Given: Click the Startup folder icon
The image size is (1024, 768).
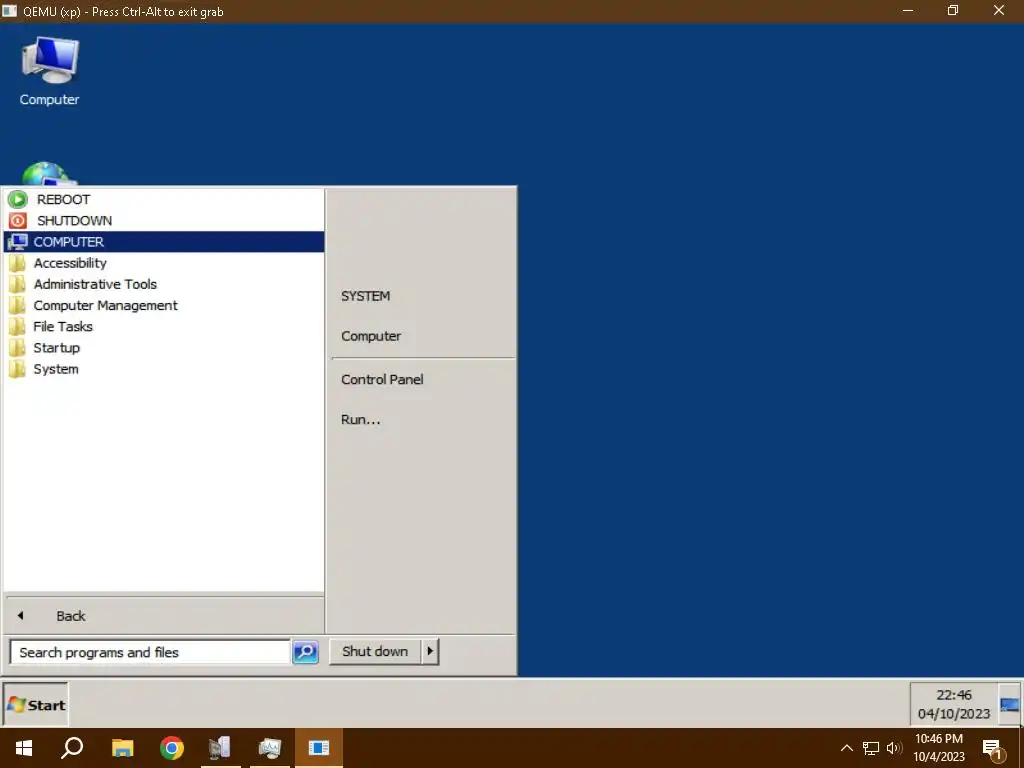Looking at the screenshot, I should pyautogui.click(x=18, y=348).
